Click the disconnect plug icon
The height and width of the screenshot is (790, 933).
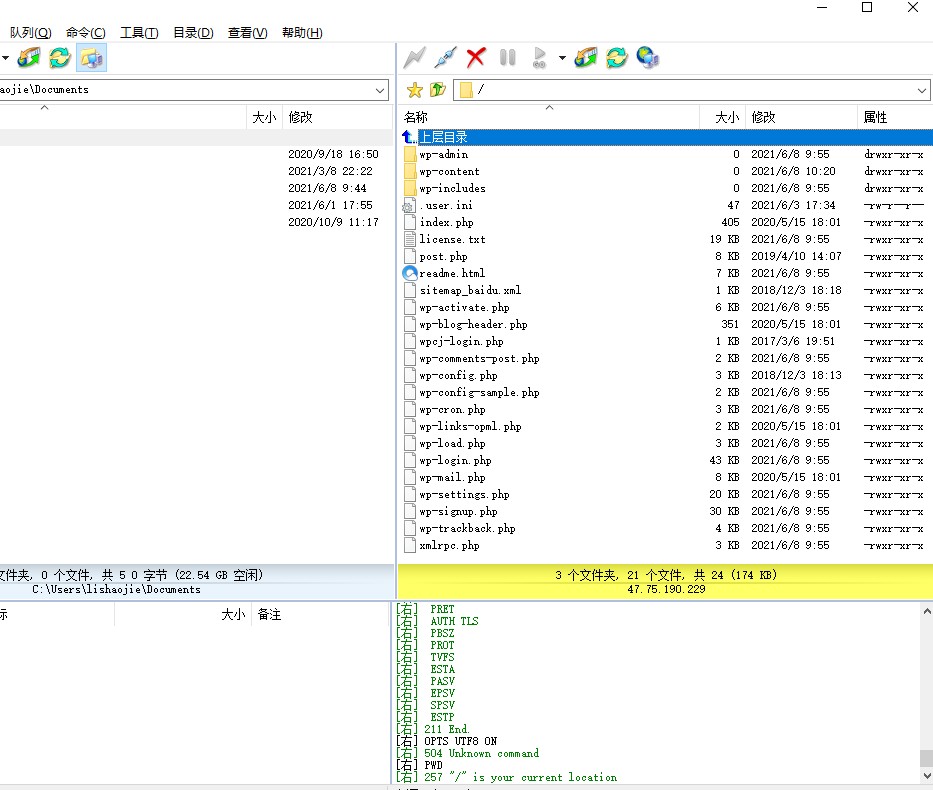click(445, 58)
